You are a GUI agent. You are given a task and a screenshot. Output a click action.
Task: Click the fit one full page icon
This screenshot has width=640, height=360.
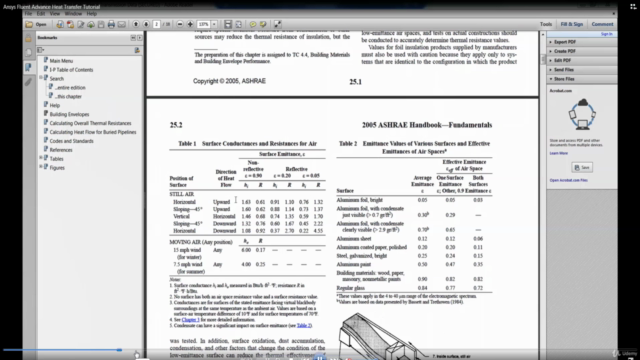(238, 24)
